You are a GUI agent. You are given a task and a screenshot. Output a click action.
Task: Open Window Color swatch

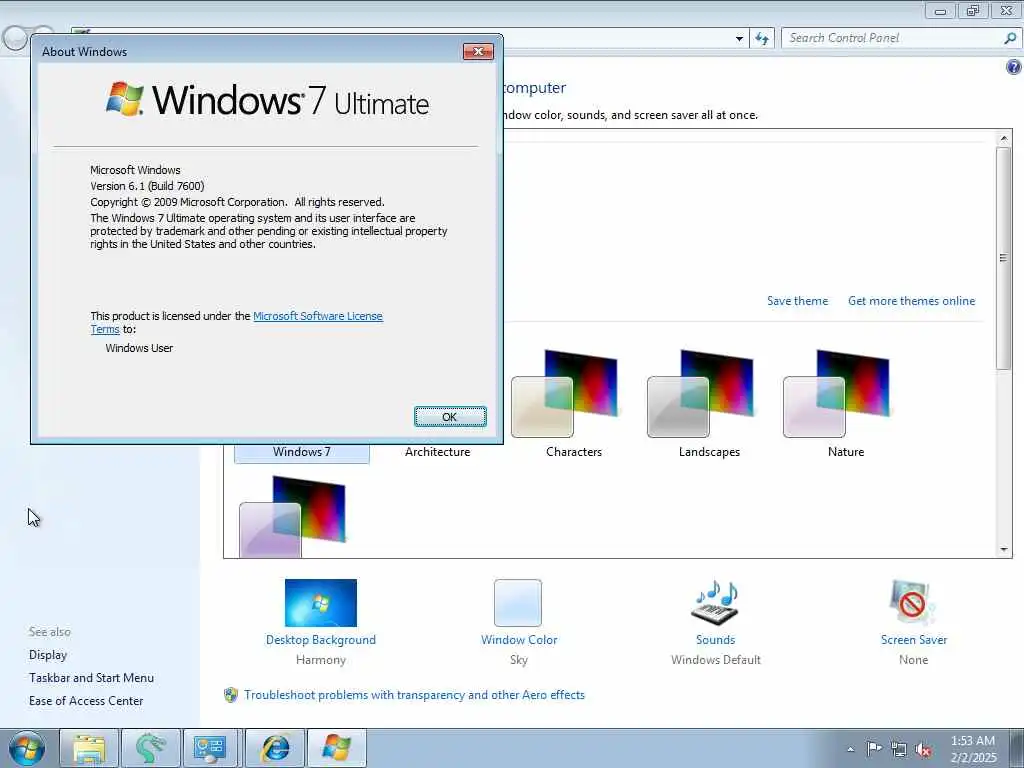[518, 603]
